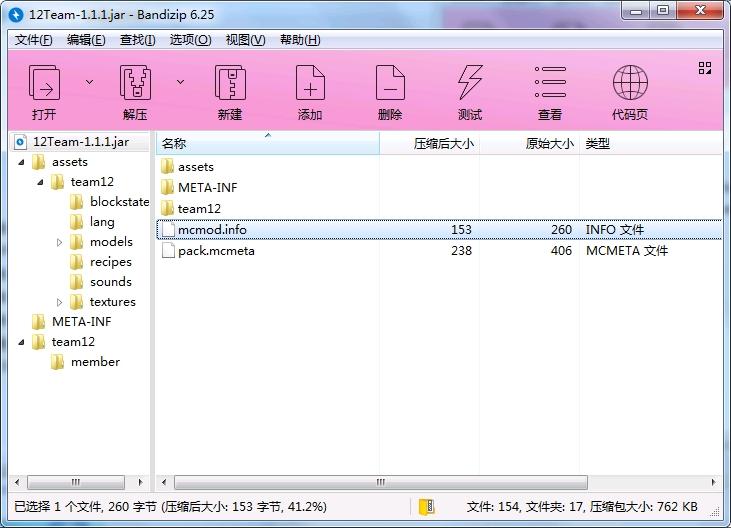Open the 查找(I) menu
The height and width of the screenshot is (528, 731).
click(138, 40)
